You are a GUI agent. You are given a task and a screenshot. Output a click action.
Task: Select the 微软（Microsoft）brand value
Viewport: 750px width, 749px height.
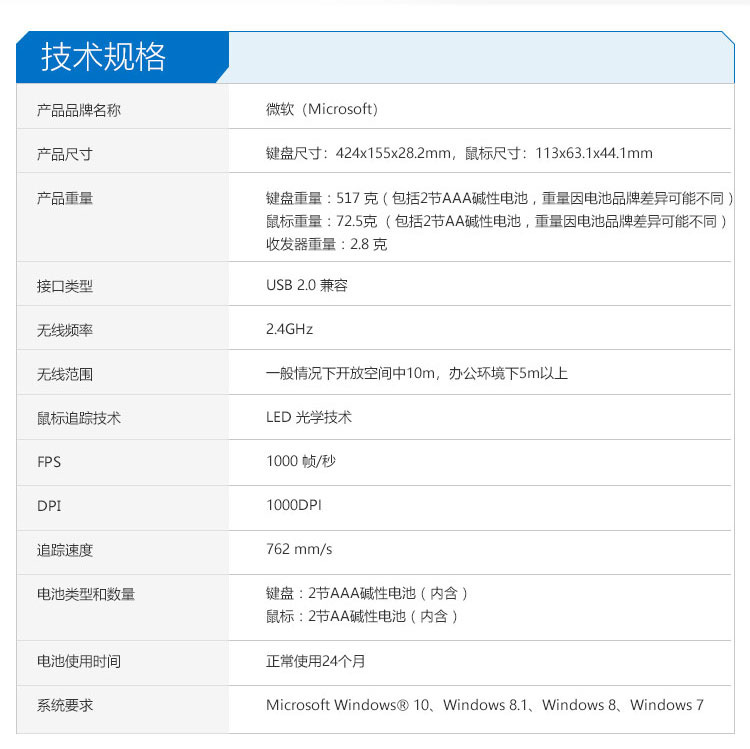tap(322, 109)
